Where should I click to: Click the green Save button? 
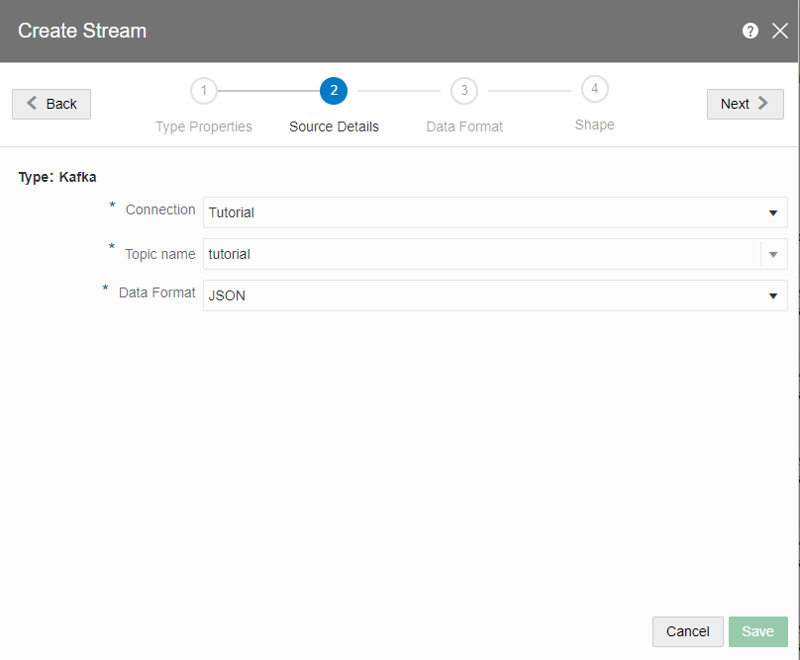tap(758, 631)
